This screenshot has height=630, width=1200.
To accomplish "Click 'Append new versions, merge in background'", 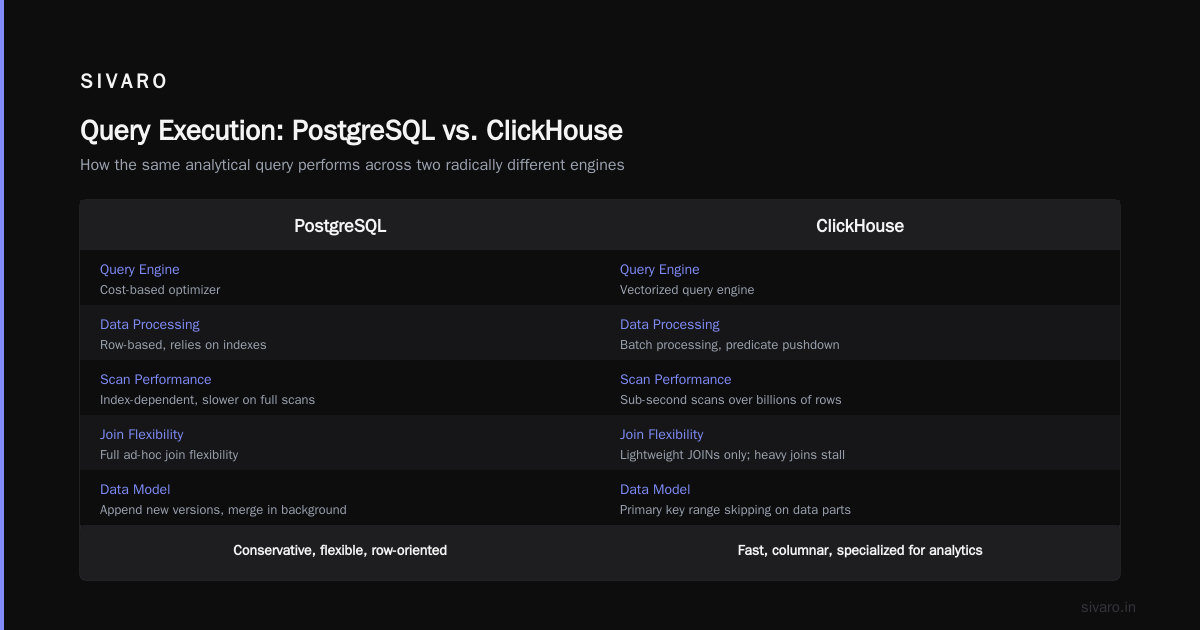I will tap(223, 510).
